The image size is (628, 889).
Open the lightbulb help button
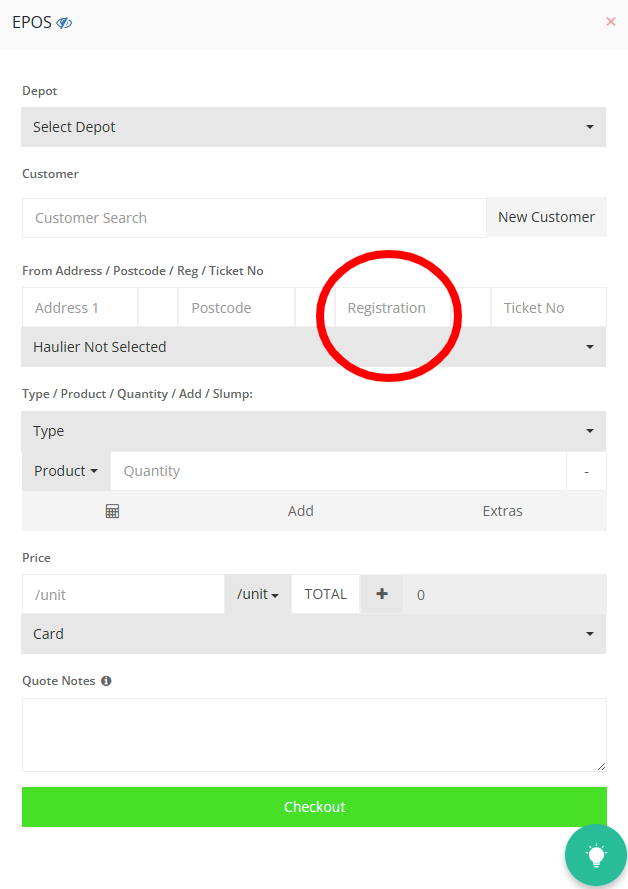tap(595, 855)
